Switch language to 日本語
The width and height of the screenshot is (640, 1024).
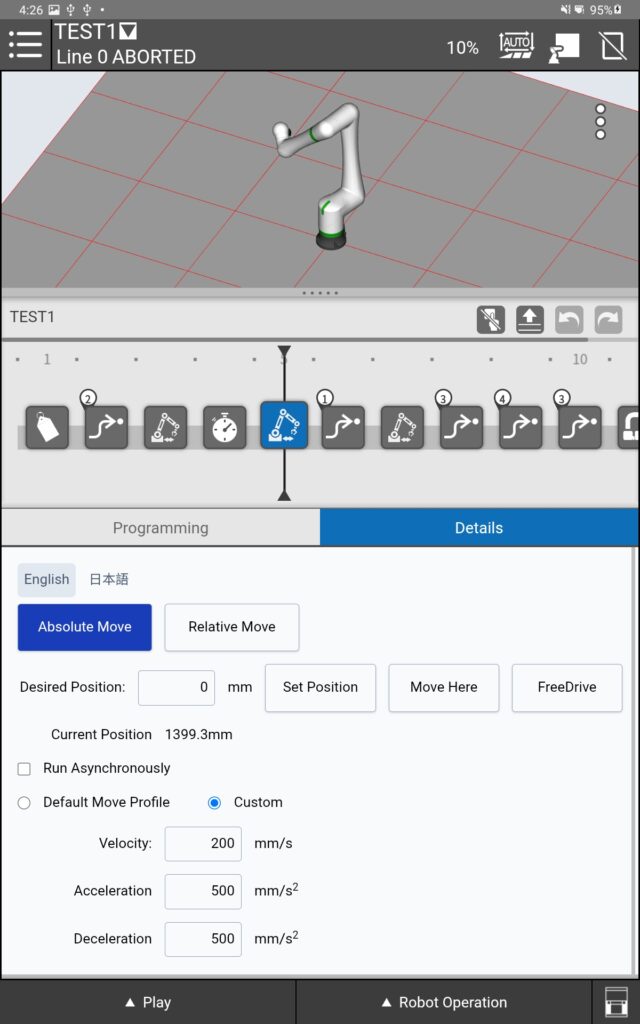109,579
